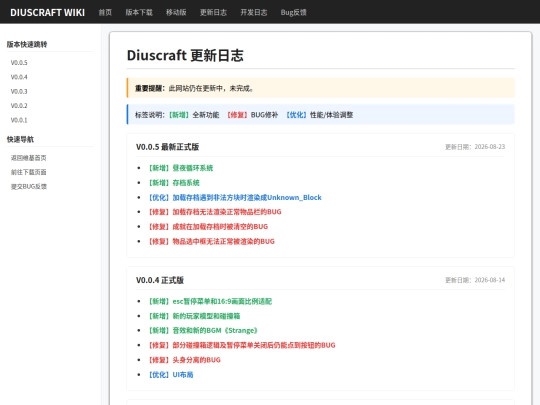Image resolution: width=540 pixels, height=405 pixels.
Task: Click the 快速导航 sidebar heading
Action: coord(20,139)
